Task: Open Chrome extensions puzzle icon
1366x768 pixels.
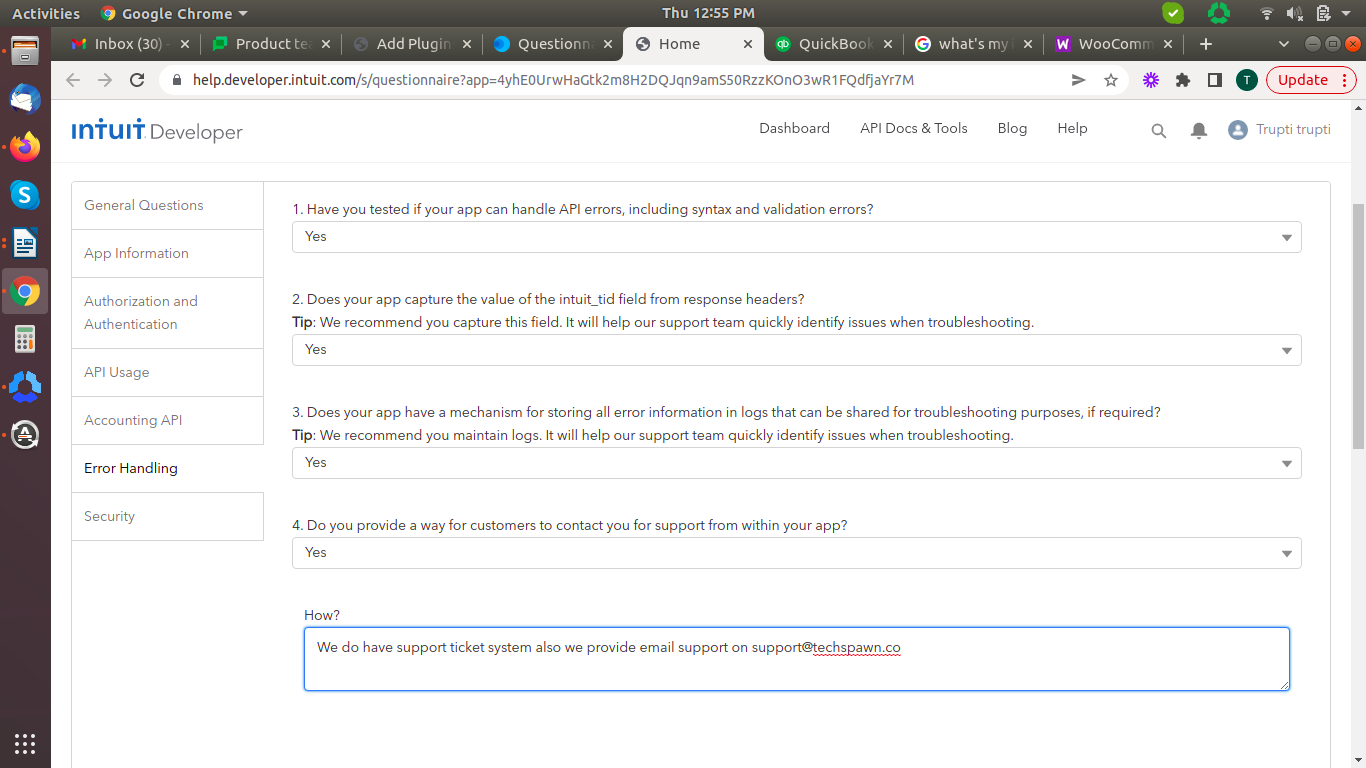Action: (1183, 80)
